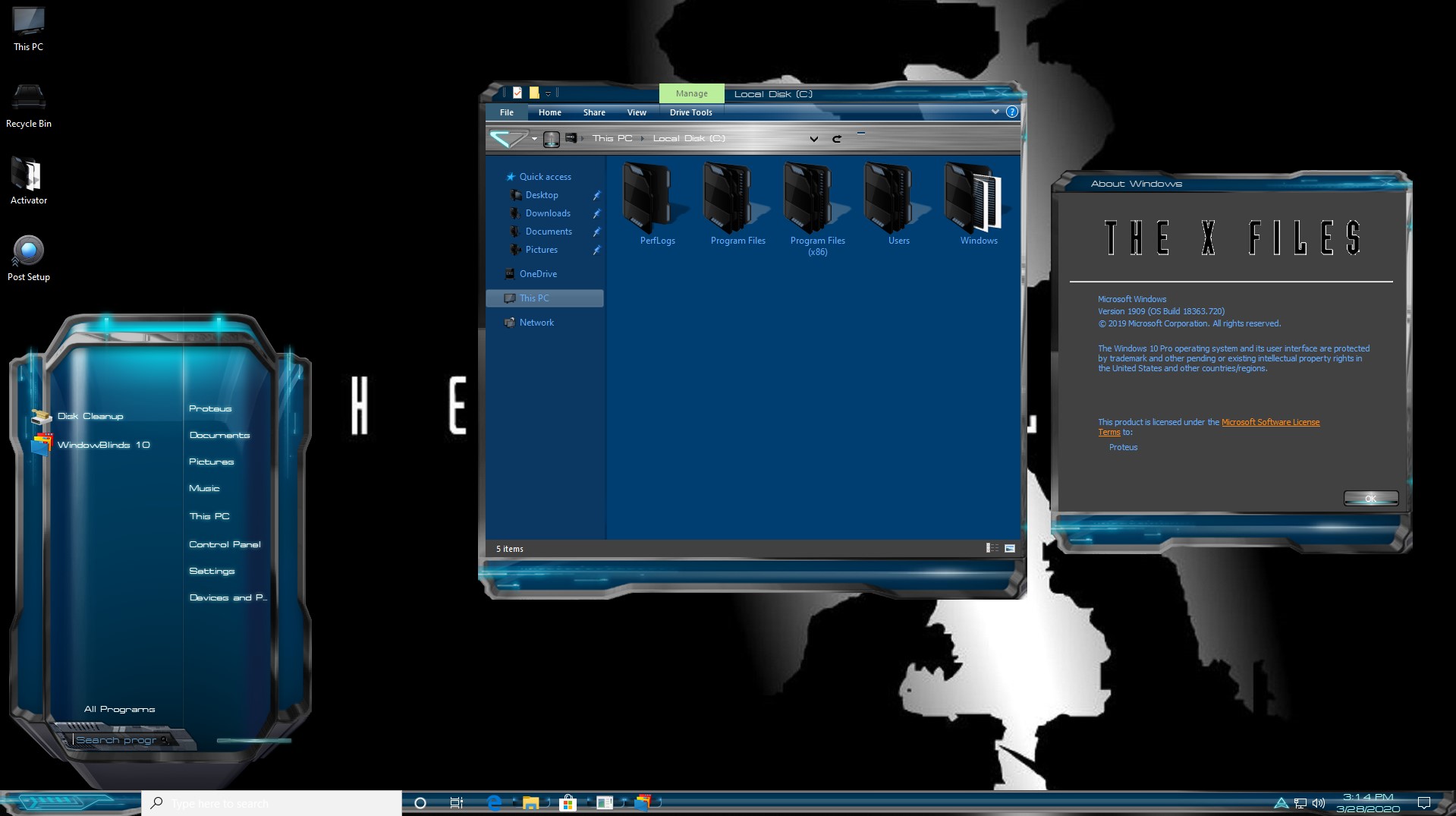Open the This PC desktop icon
The image size is (1456, 816).
(29, 29)
